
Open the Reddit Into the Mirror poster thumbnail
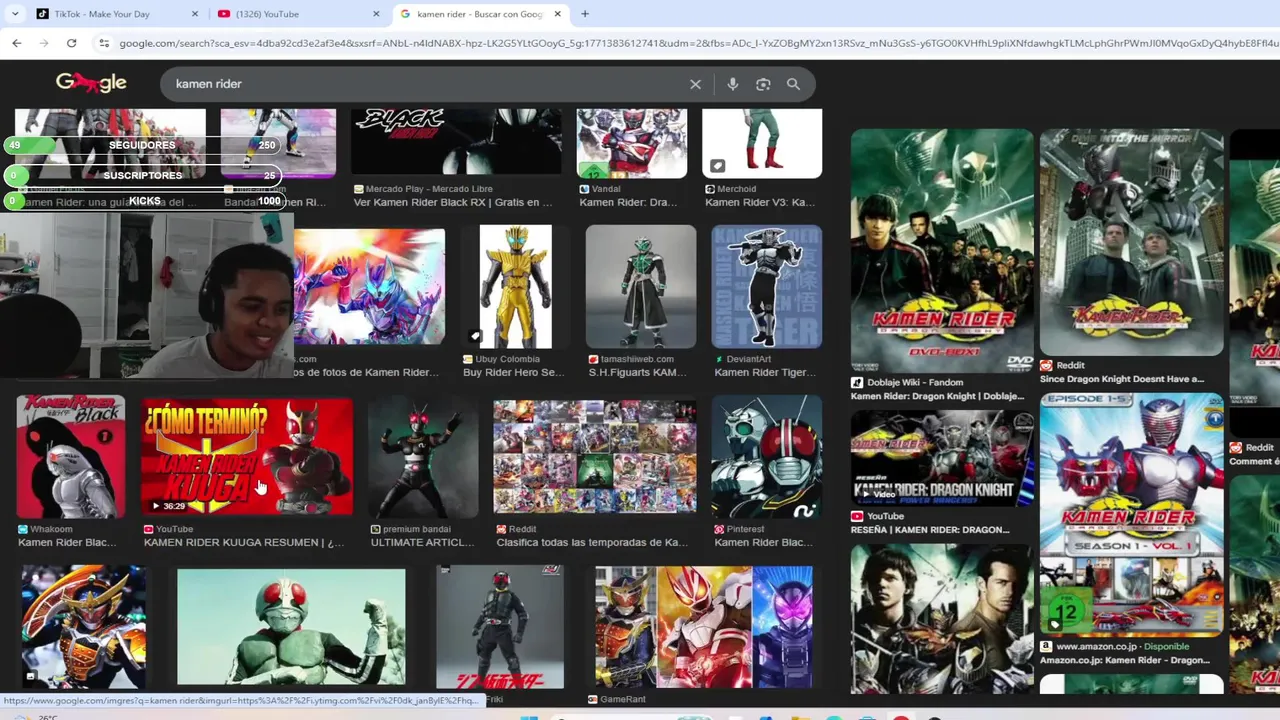pos(1131,241)
